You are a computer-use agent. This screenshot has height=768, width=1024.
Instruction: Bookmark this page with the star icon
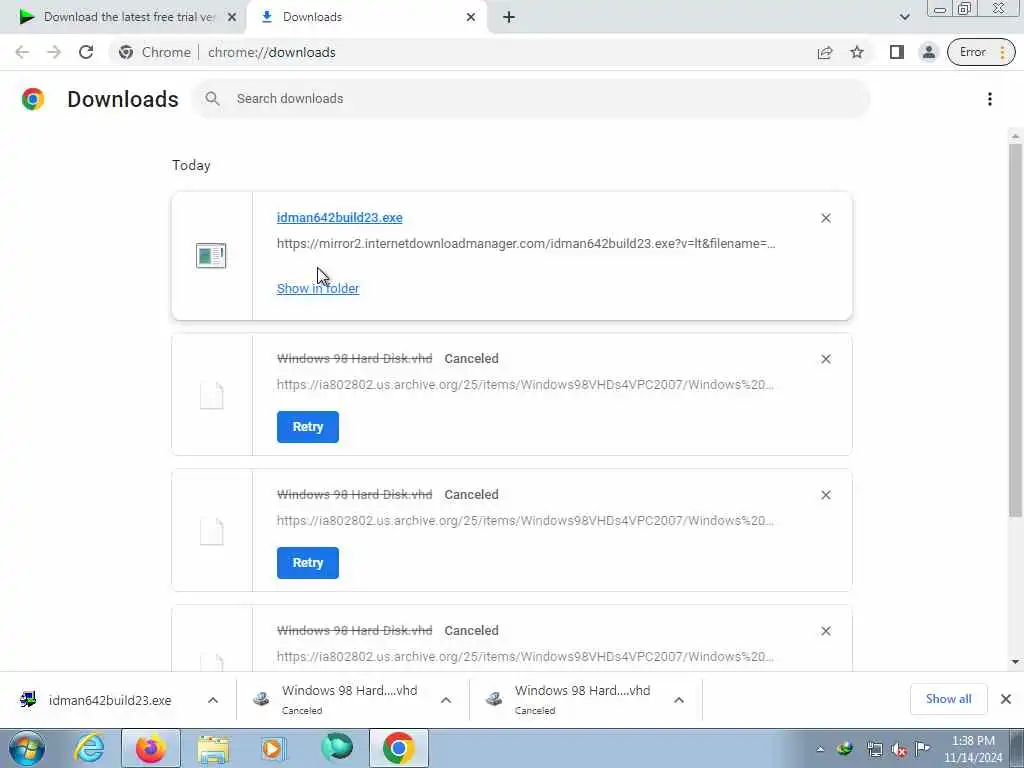point(857,52)
